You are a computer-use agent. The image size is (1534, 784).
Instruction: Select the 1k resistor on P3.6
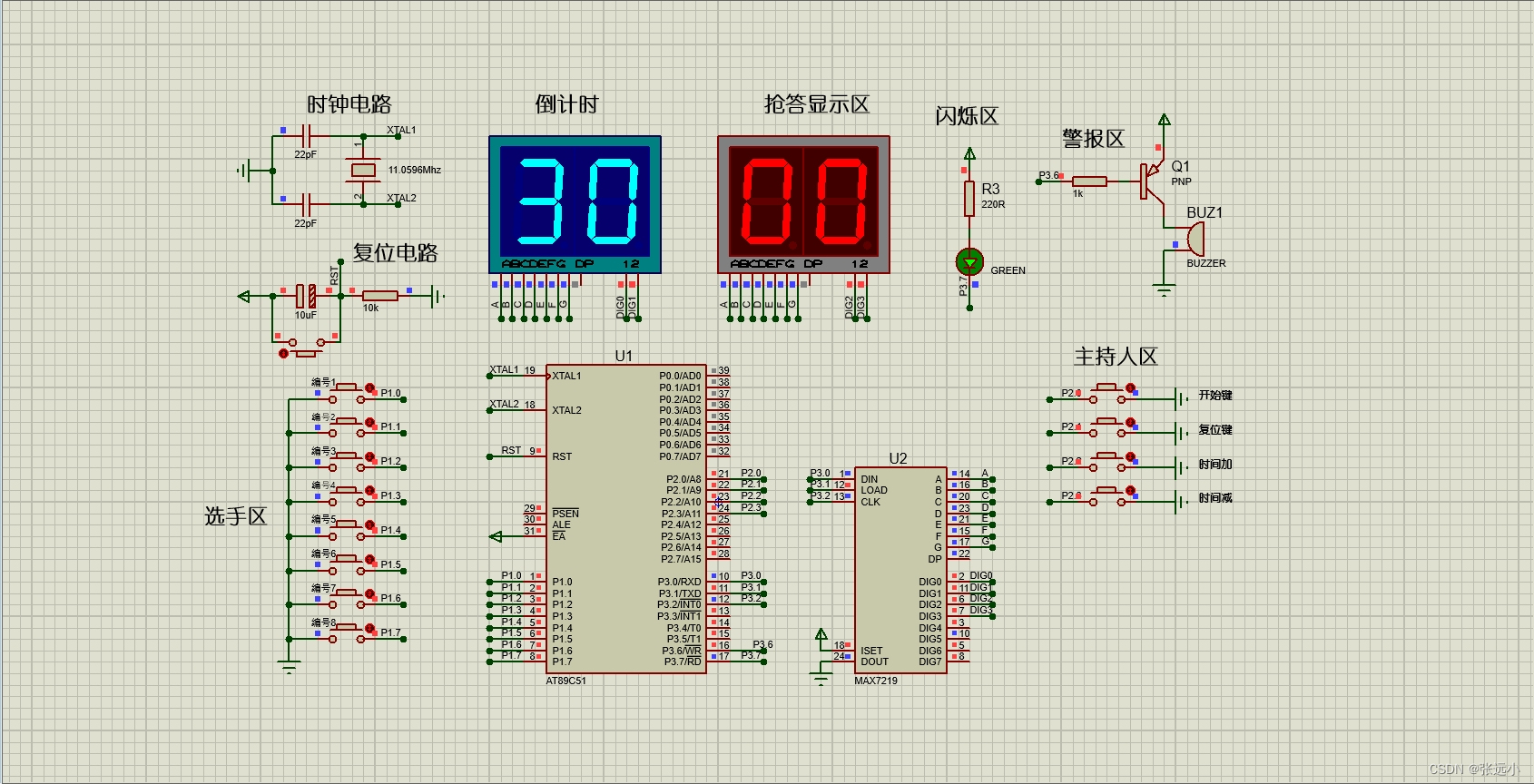click(1089, 181)
